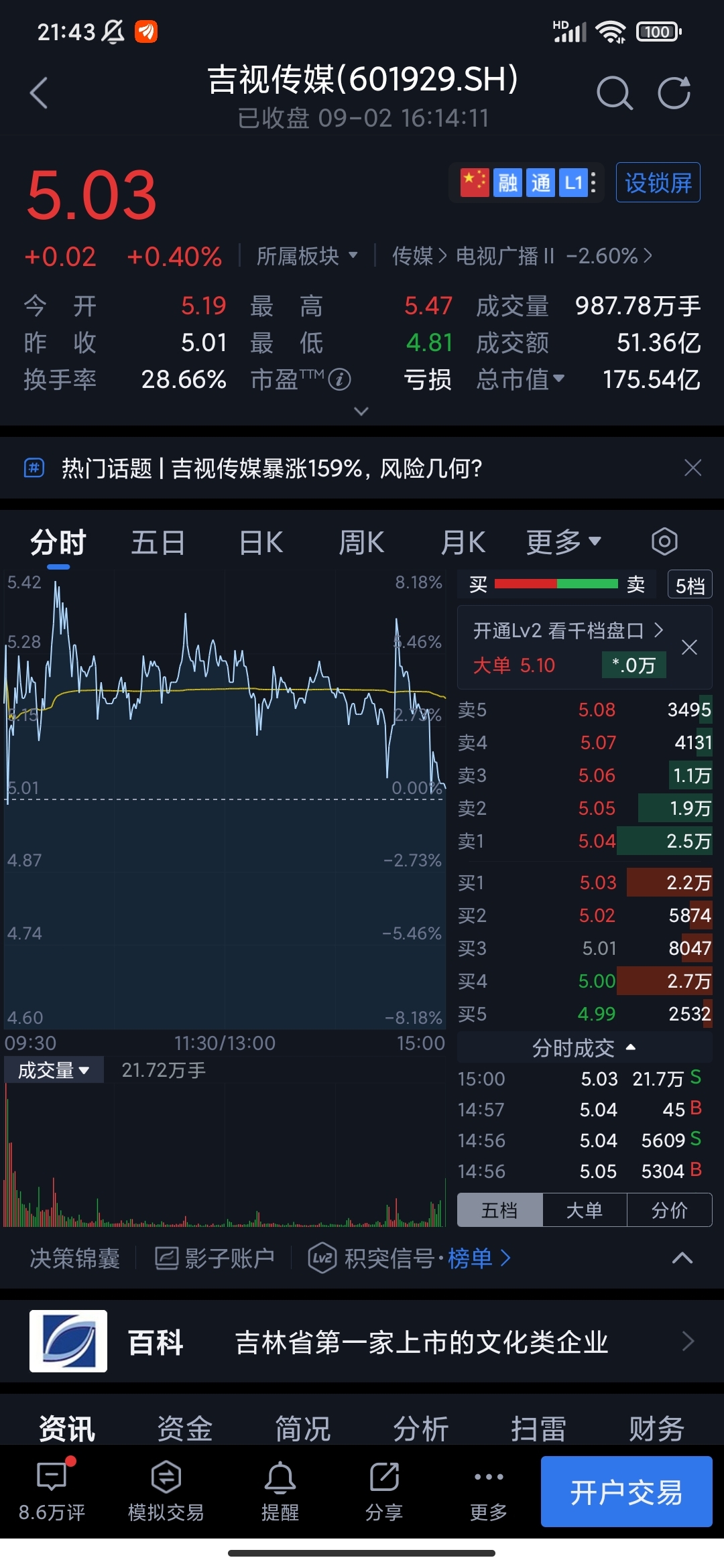
Task: Switch to 日K chart tab
Action: pyautogui.click(x=261, y=542)
